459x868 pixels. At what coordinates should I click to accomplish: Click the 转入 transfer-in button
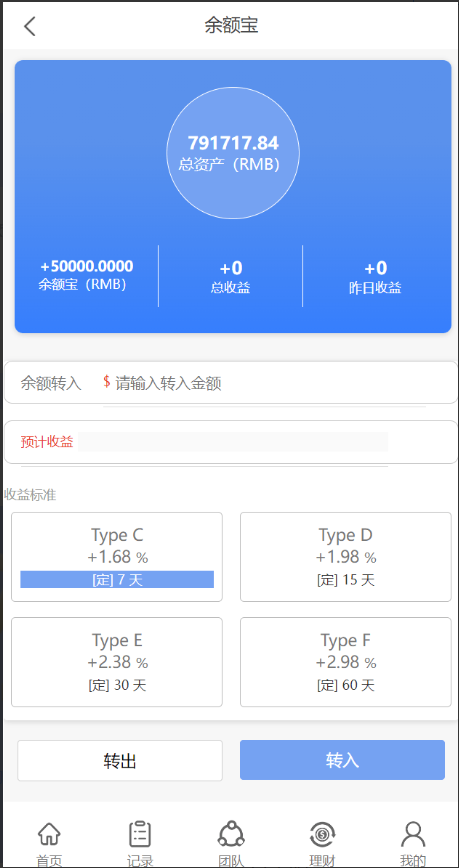tap(342, 760)
